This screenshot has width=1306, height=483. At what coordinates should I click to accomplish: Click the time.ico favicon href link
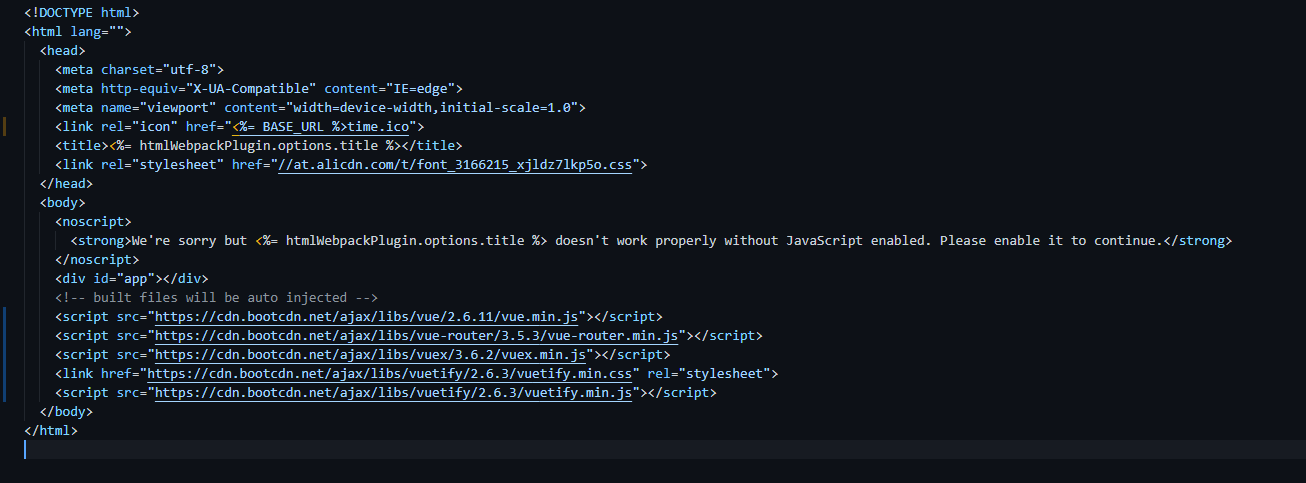[x=330, y=127]
